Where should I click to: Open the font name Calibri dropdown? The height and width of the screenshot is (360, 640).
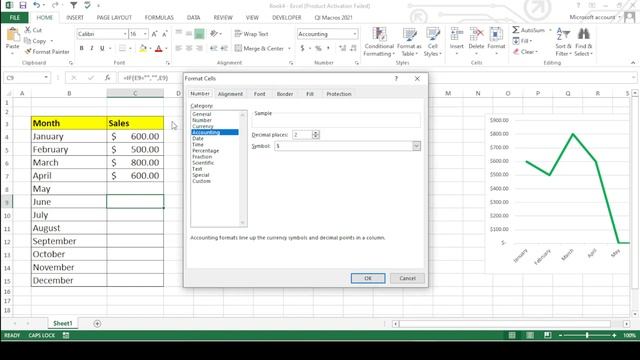point(125,34)
